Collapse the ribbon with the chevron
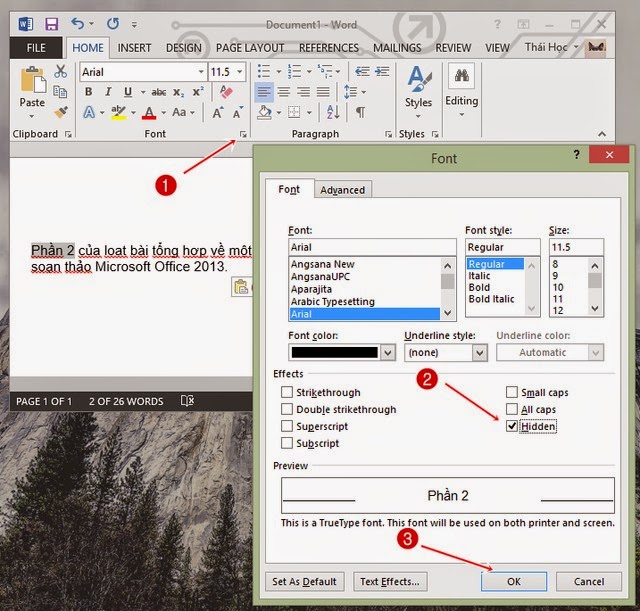This screenshot has height=611, width=640. pos(602,134)
